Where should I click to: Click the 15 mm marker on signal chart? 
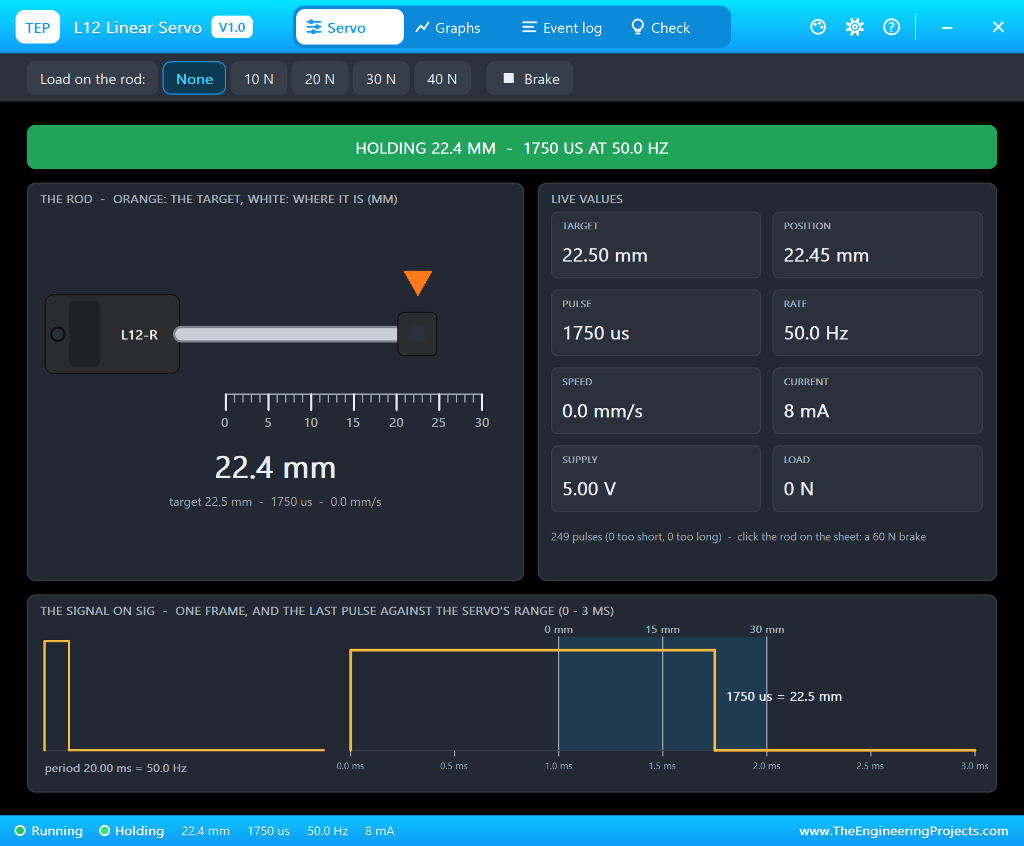point(662,629)
